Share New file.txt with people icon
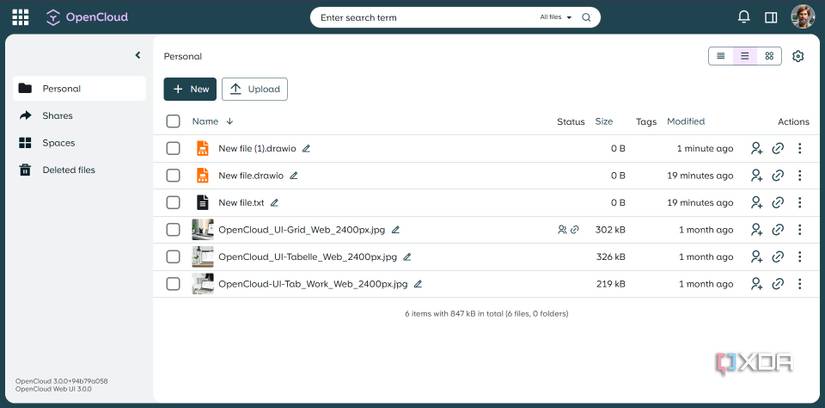Viewport: 825px width, 408px height. [757, 203]
